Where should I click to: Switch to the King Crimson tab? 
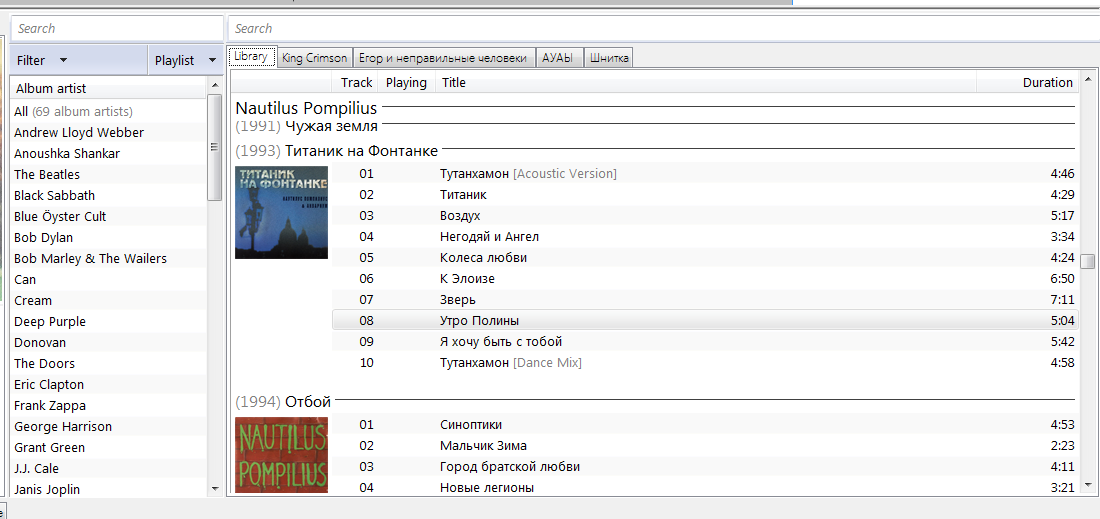314,58
